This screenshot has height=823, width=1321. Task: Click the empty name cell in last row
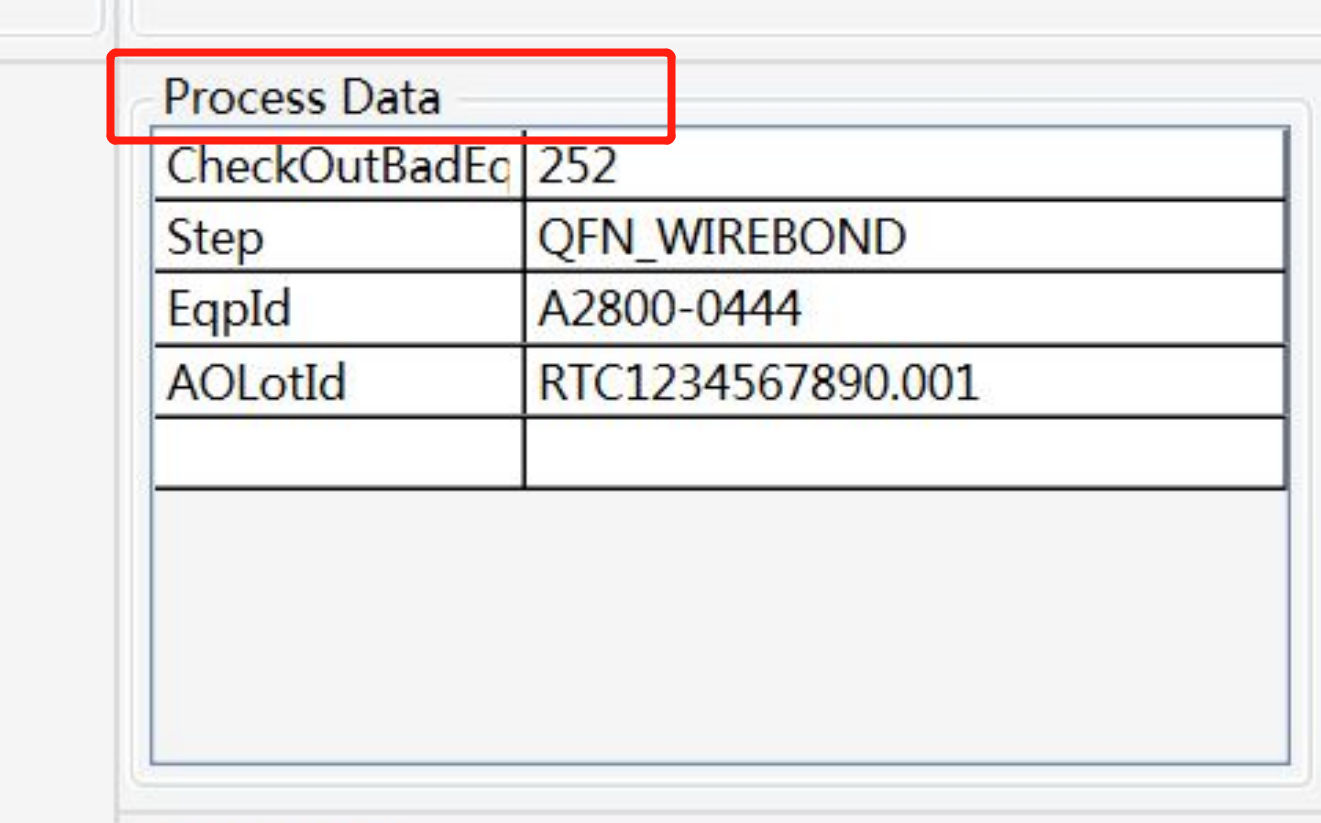pos(338,453)
